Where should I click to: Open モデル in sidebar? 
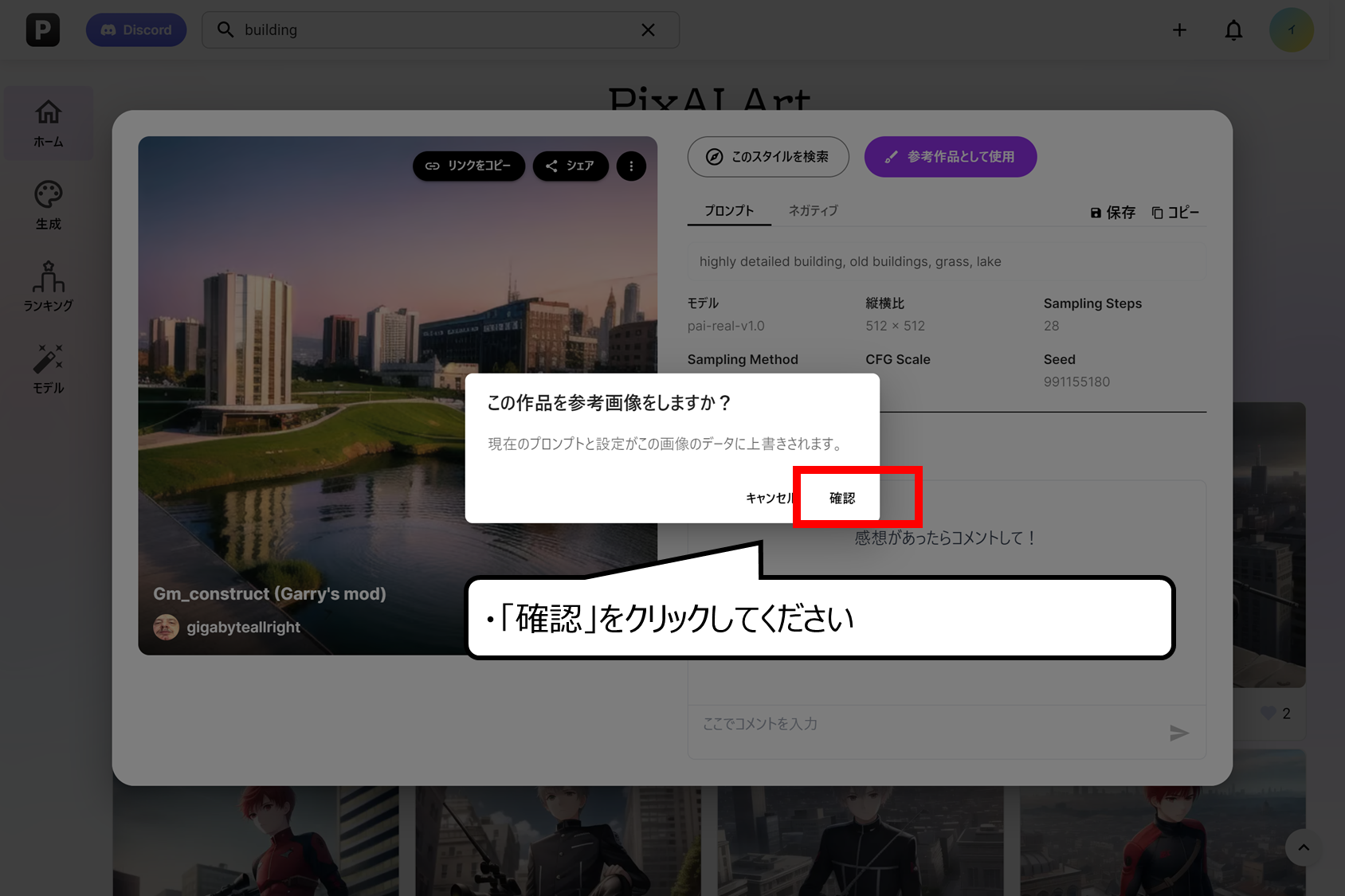[x=49, y=369]
